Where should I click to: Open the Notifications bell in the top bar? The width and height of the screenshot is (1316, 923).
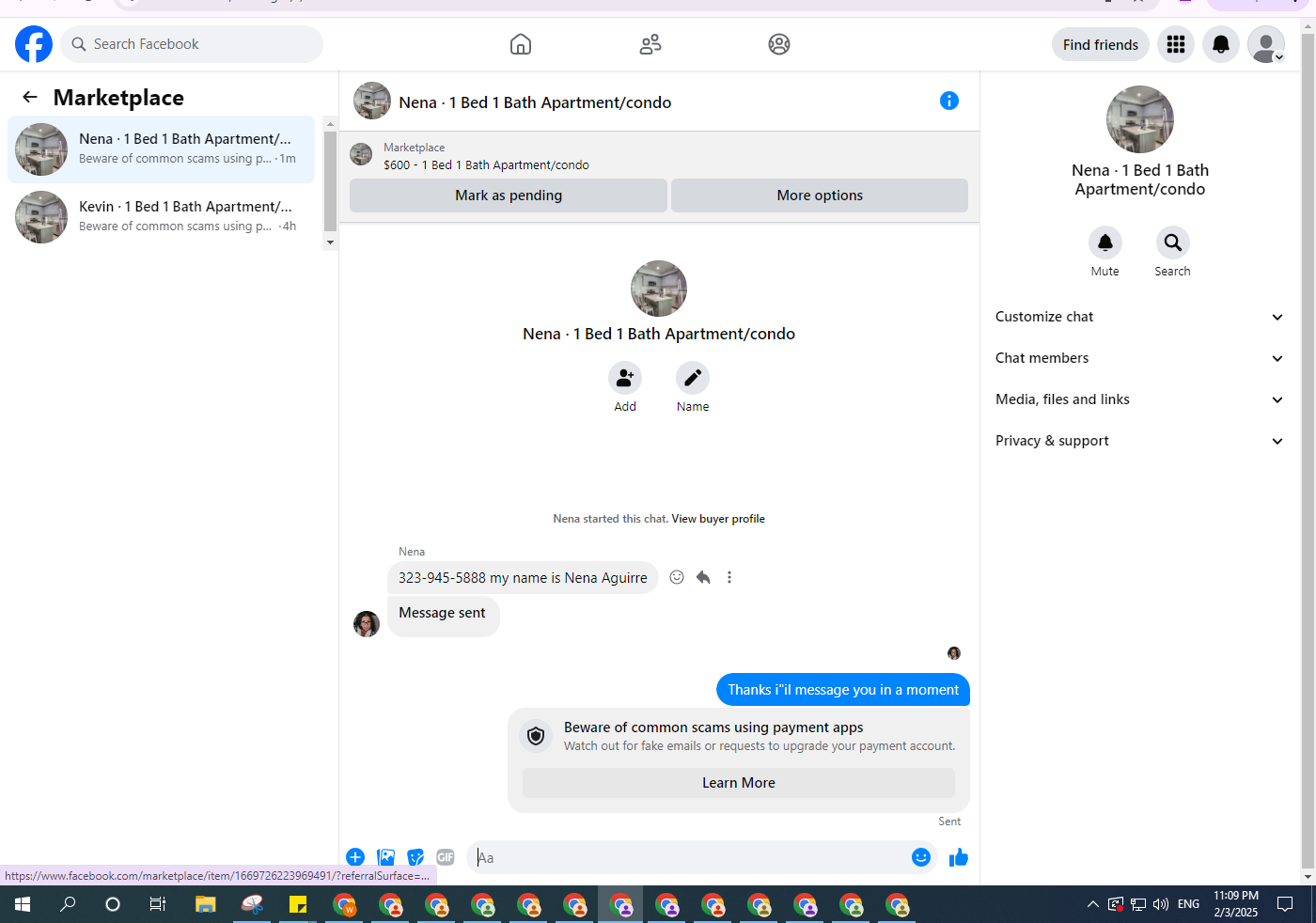[x=1221, y=44]
